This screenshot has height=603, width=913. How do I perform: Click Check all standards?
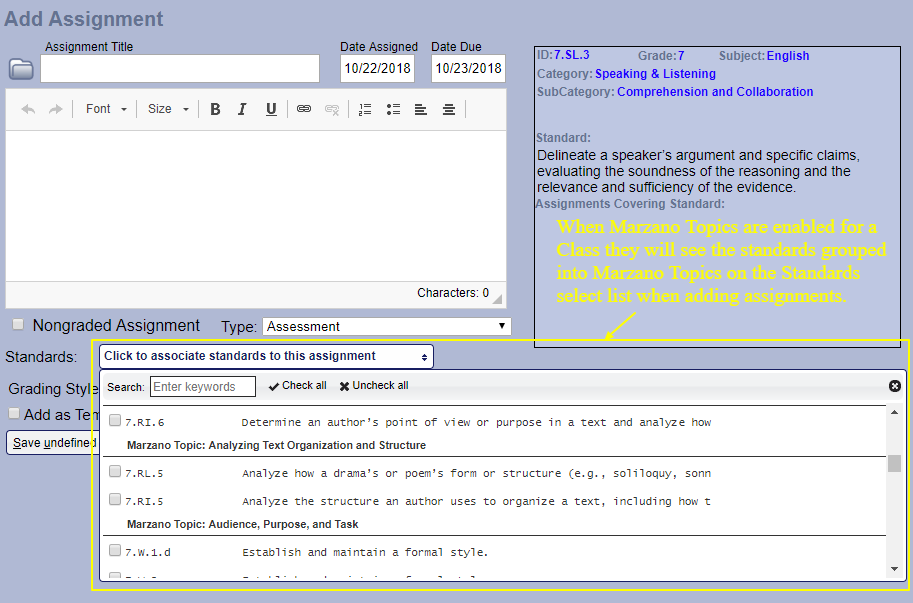[298, 385]
